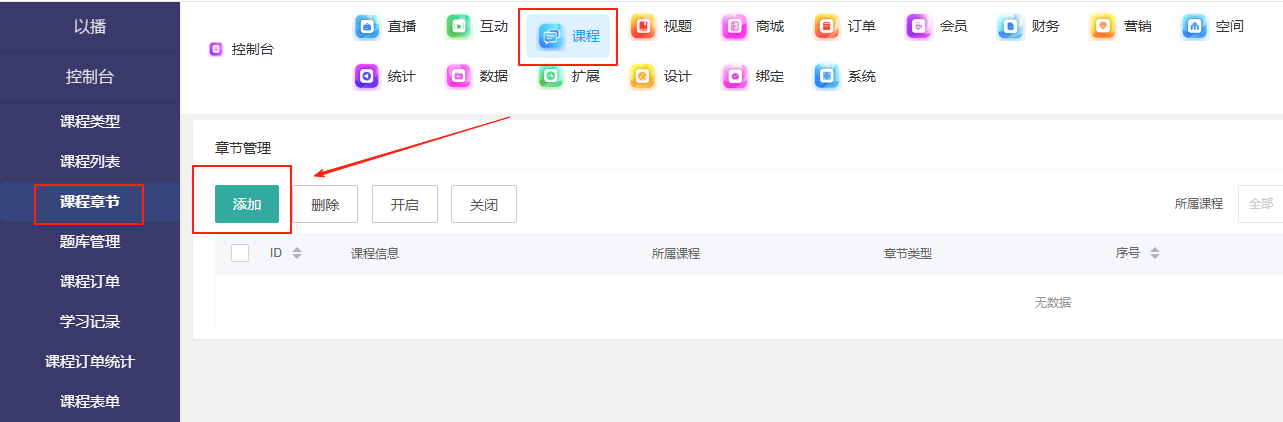Tick the select-all checkbox in table header
The image size is (1283, 422).
coord(240,253)
